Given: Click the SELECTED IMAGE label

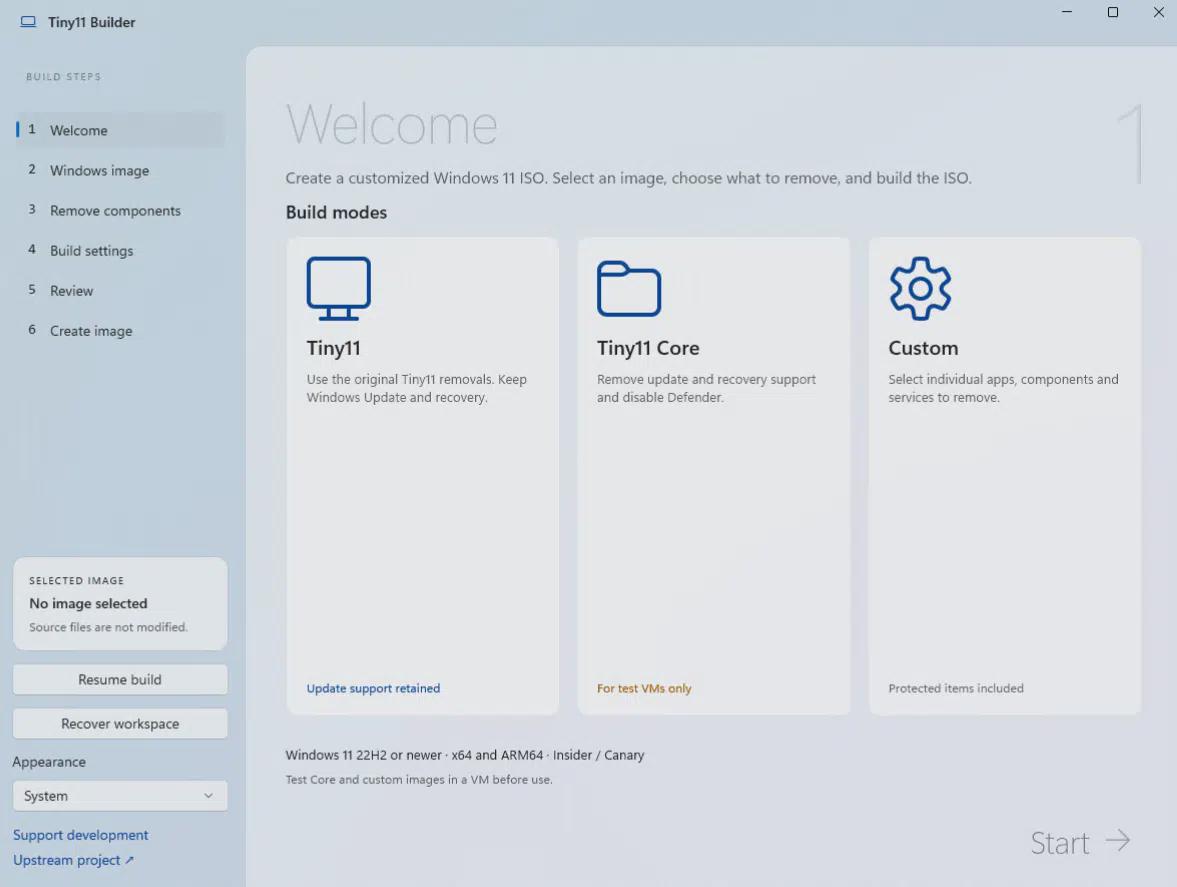Looking at the screenshot, I should [77, 580].
